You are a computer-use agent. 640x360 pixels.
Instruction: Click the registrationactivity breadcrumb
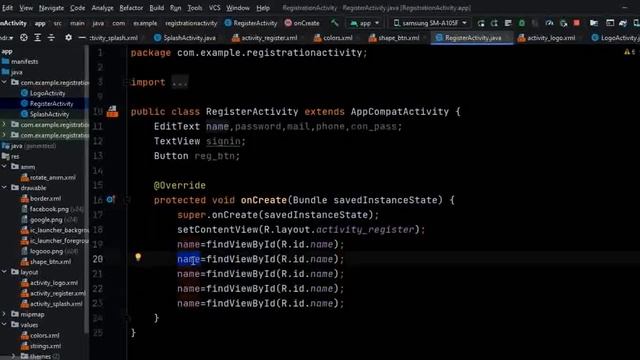pos(191,23)
